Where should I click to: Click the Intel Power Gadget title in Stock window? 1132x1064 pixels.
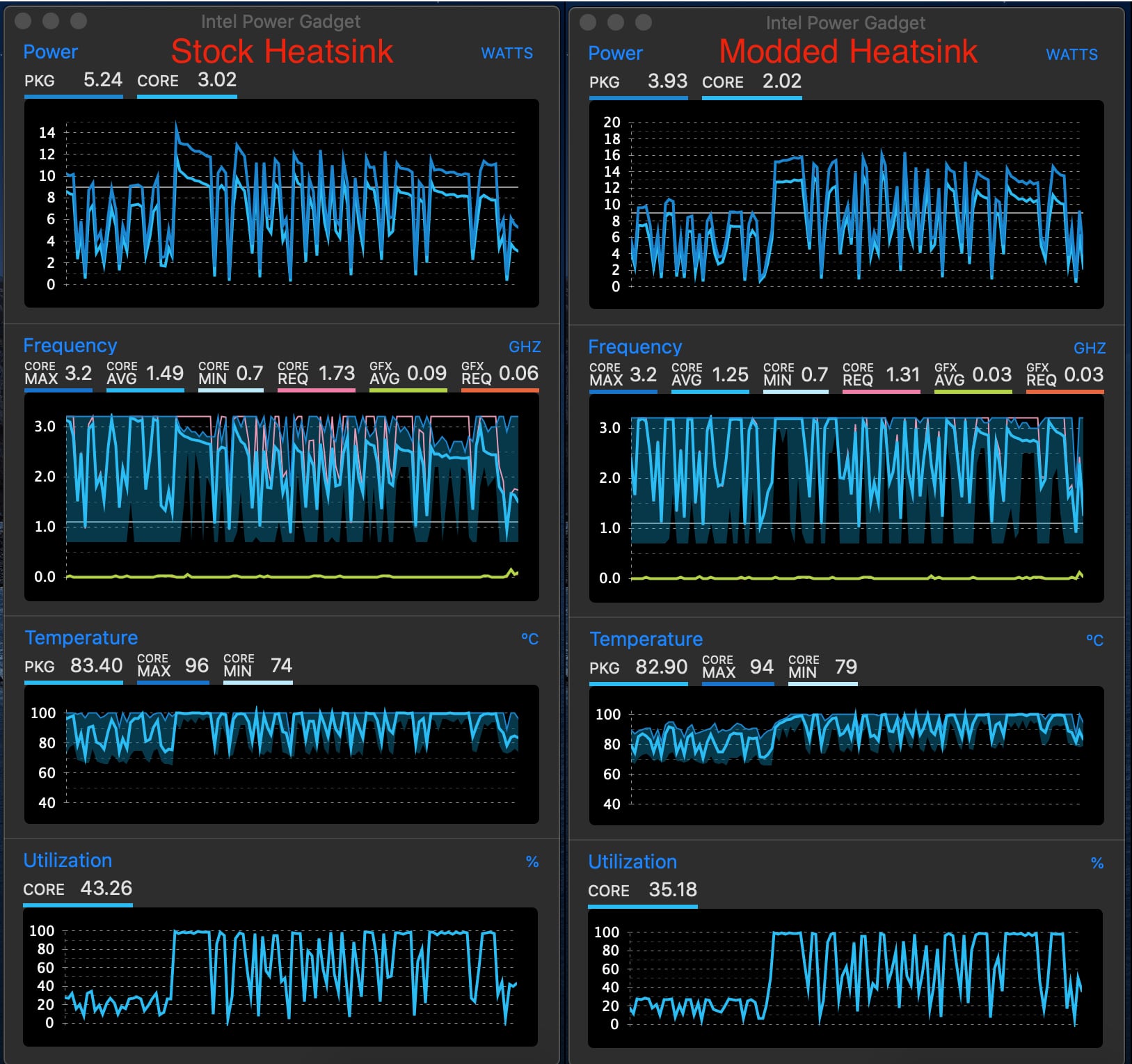[280, 22]
